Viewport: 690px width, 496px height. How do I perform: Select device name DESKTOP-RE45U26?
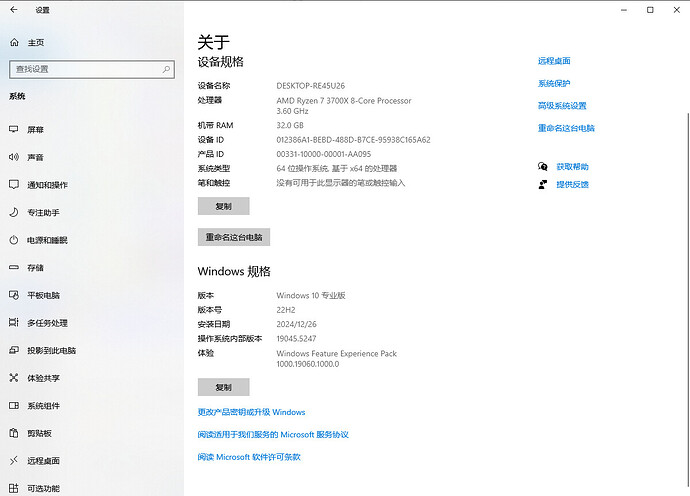coord(311,86)
